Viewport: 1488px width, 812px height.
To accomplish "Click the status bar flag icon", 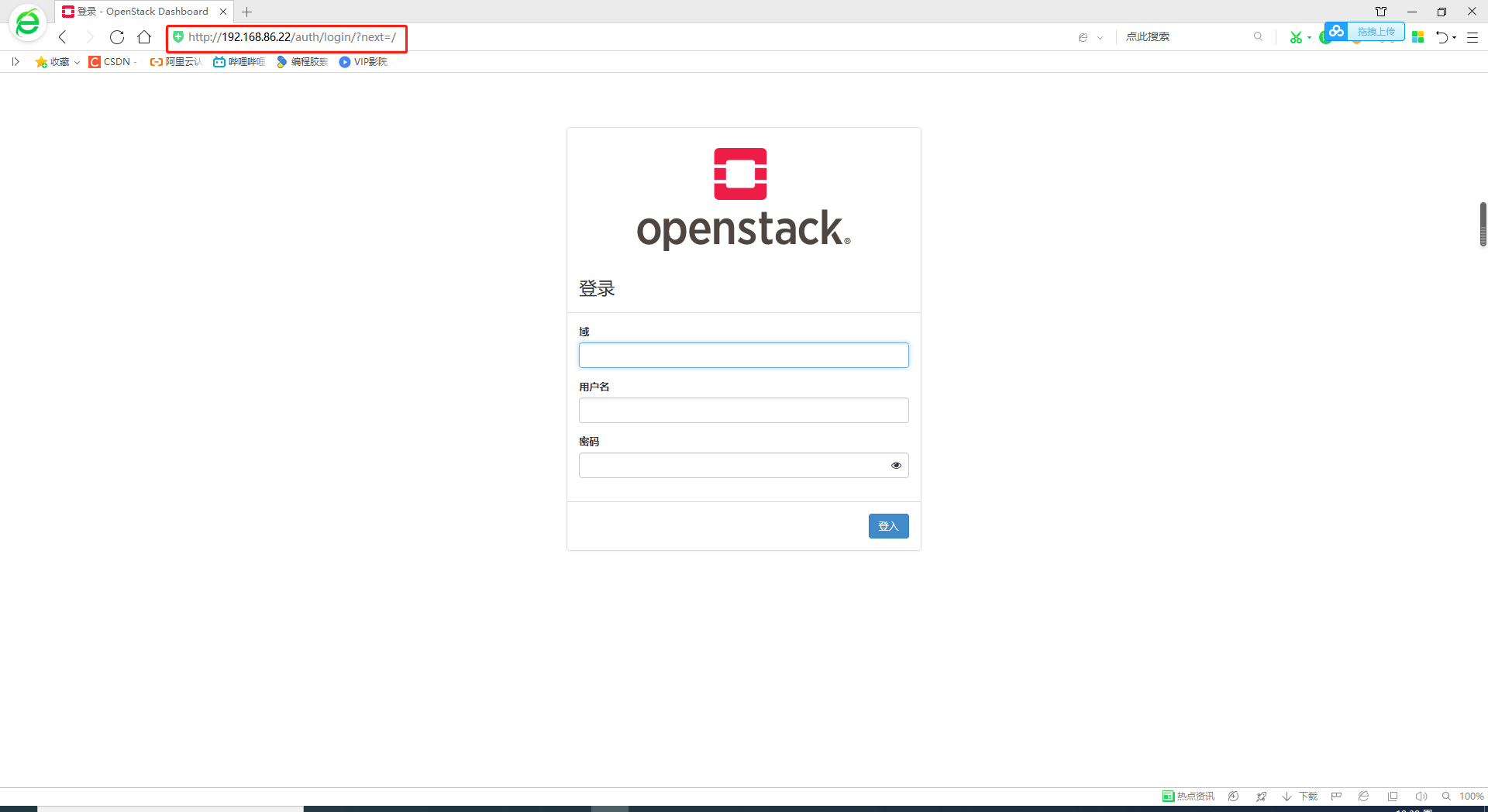I will (1336, 797).
